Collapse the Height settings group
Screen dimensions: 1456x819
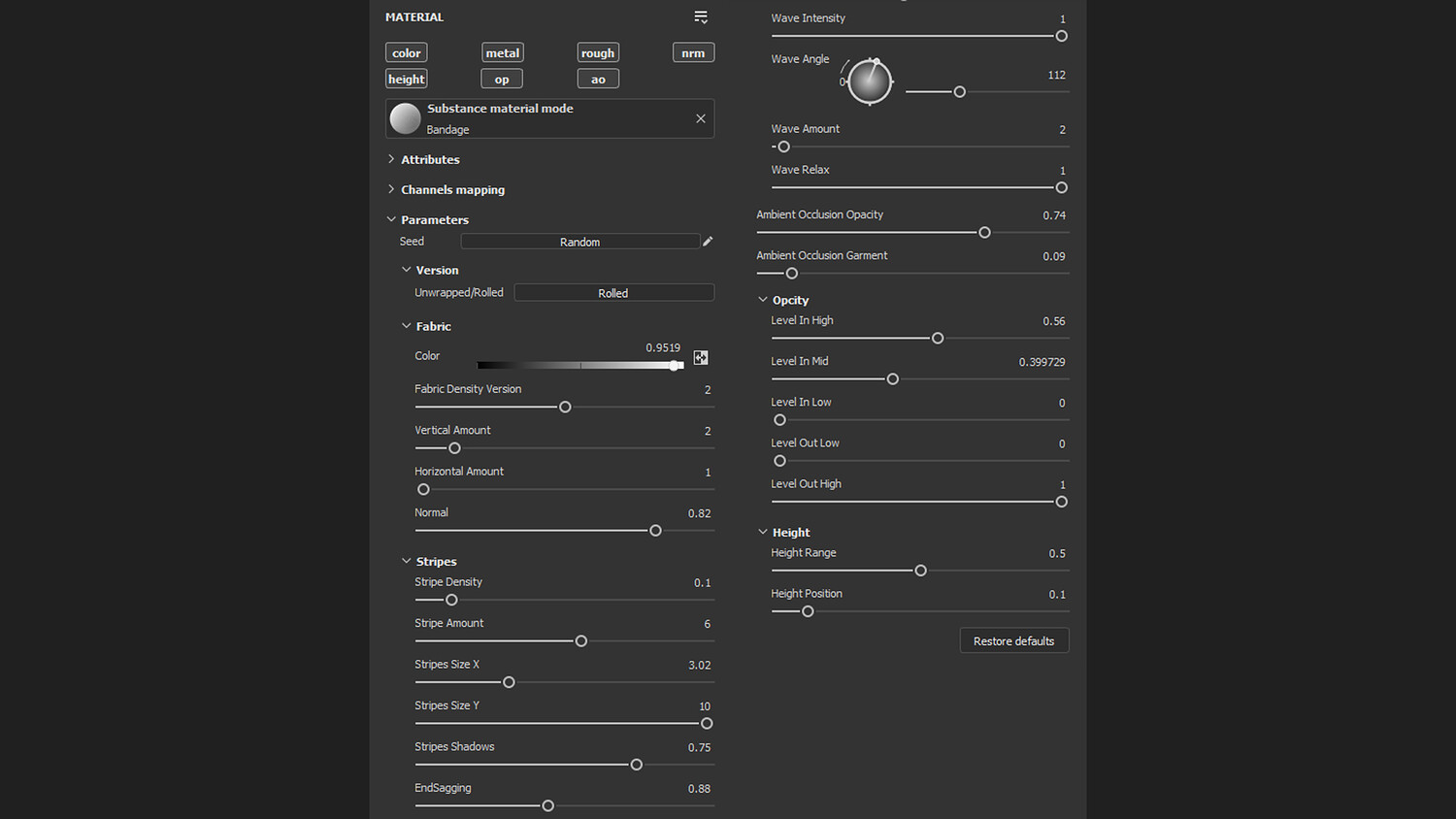pos(763,532)
